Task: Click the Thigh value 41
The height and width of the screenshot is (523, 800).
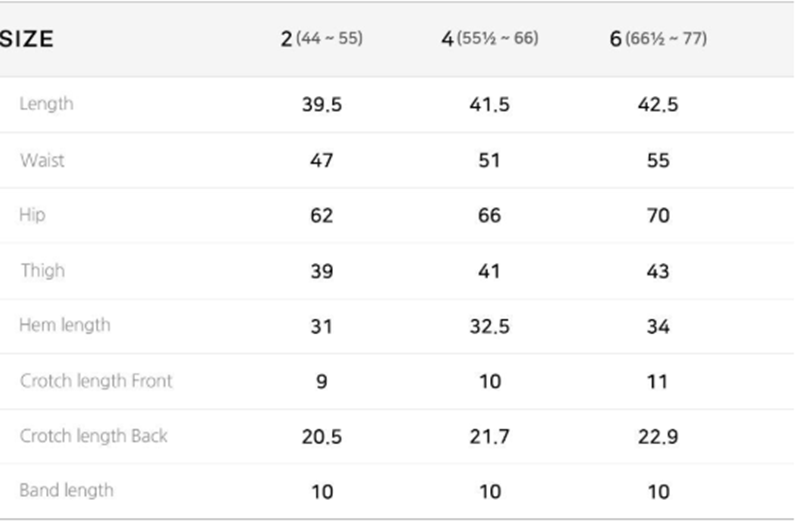Action: click(x=489, y=271)
